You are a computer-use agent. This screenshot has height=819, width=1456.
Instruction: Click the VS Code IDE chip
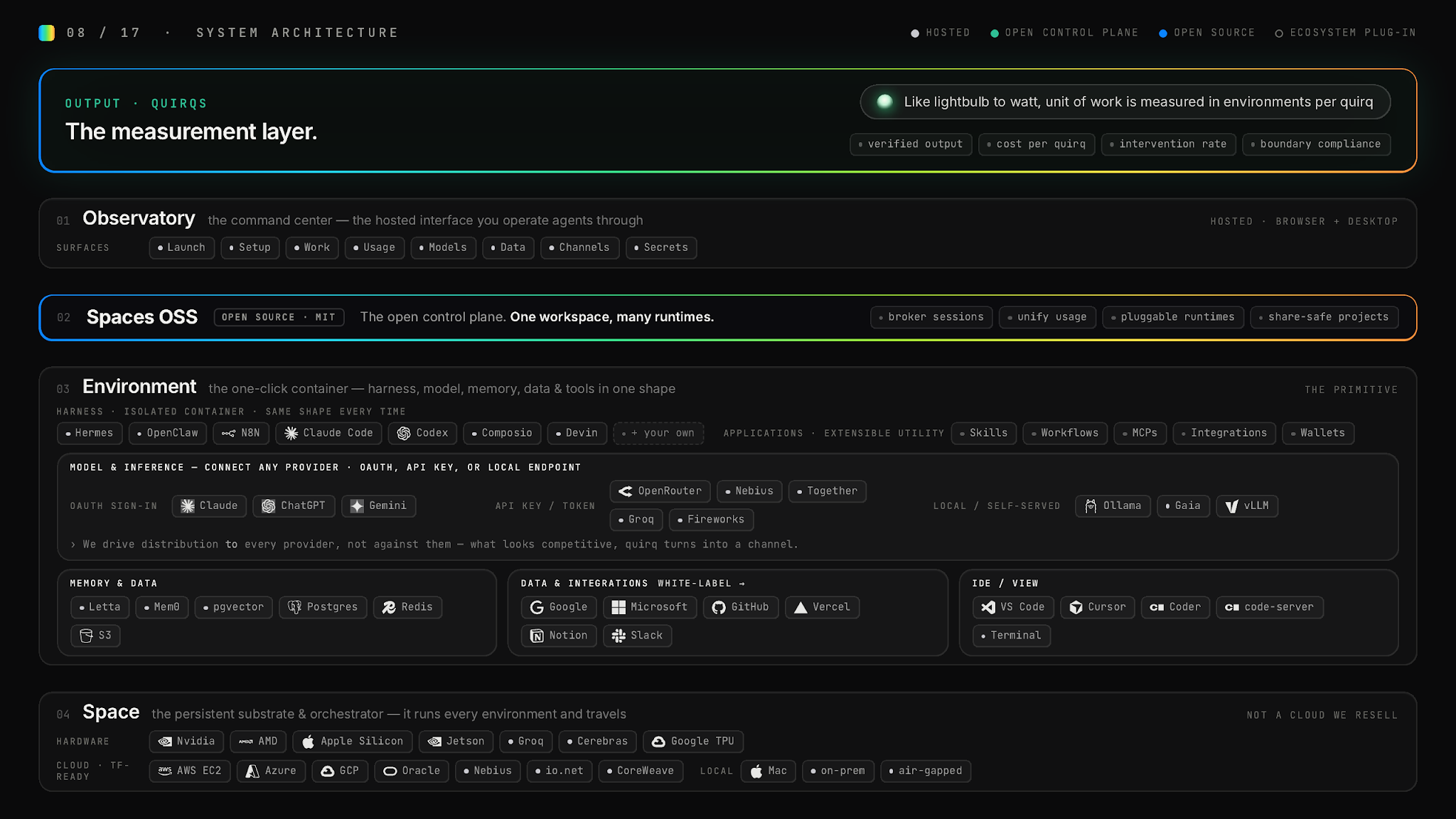click(1013, 607)
